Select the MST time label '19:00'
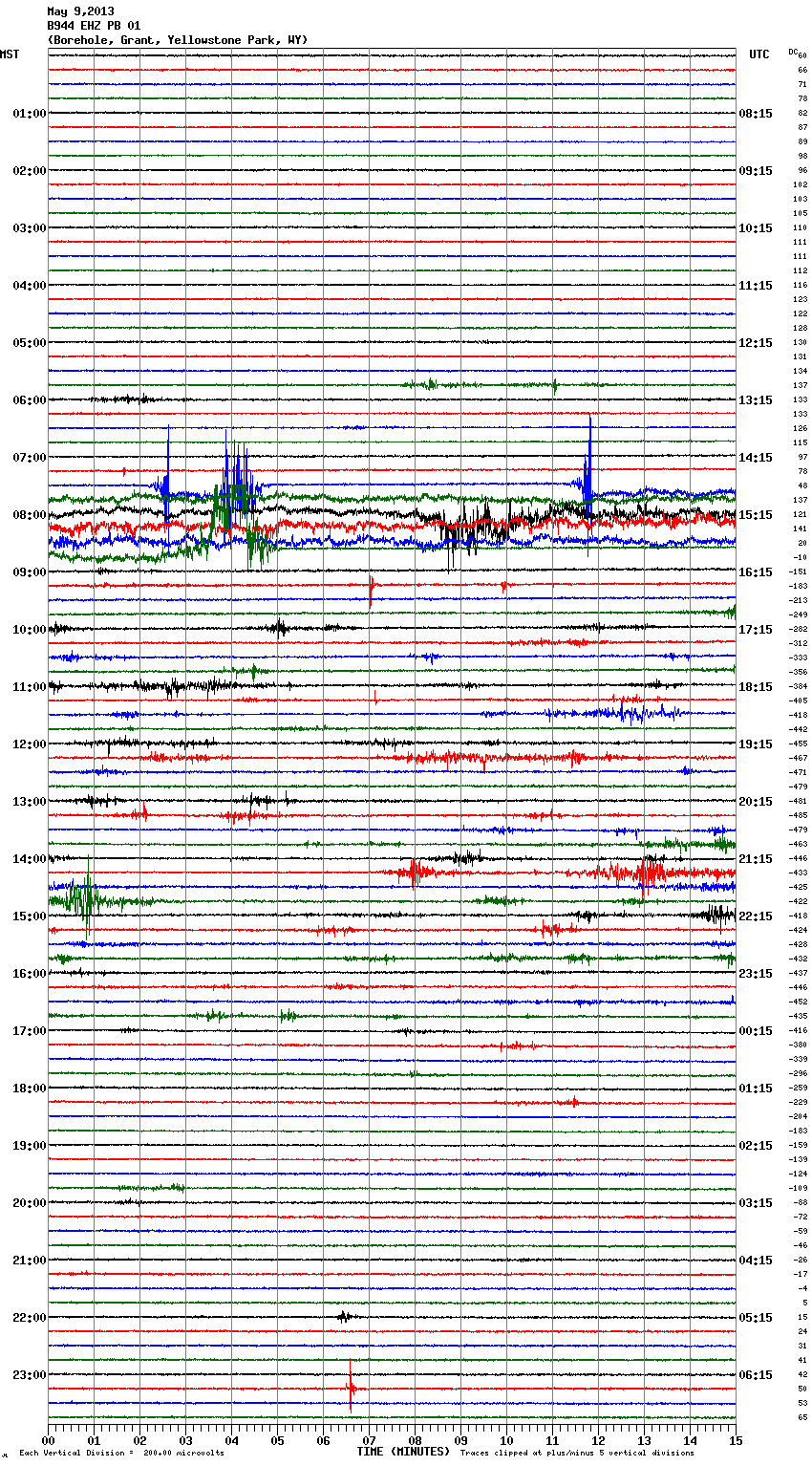The height and width of the screenshot is (1466, 812). point(30,1146)
